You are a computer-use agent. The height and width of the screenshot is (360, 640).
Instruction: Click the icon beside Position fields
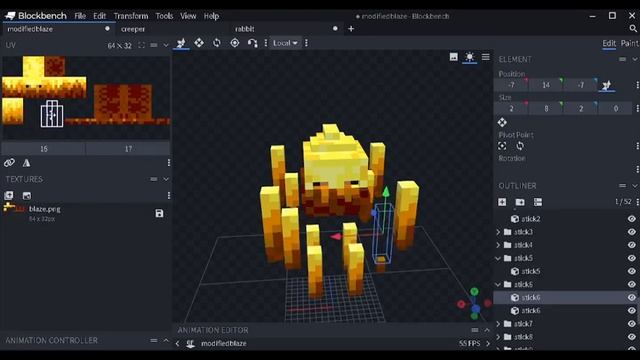coord(607,85)
